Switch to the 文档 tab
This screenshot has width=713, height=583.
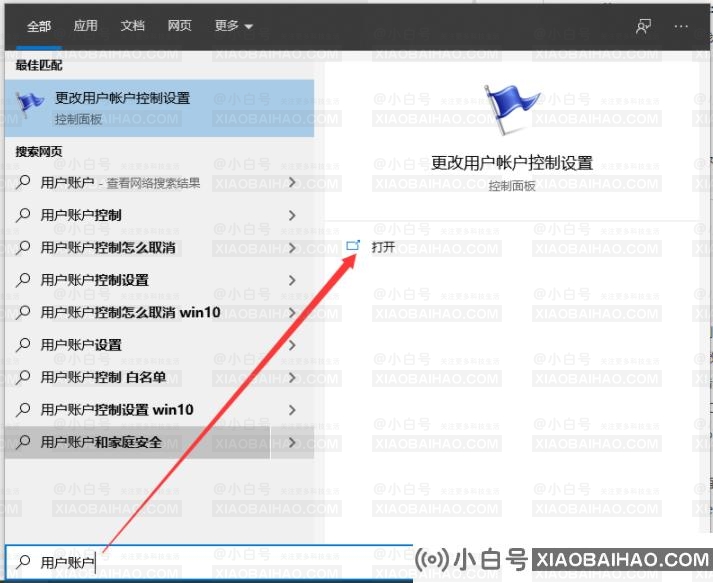[x=132, y=26]
